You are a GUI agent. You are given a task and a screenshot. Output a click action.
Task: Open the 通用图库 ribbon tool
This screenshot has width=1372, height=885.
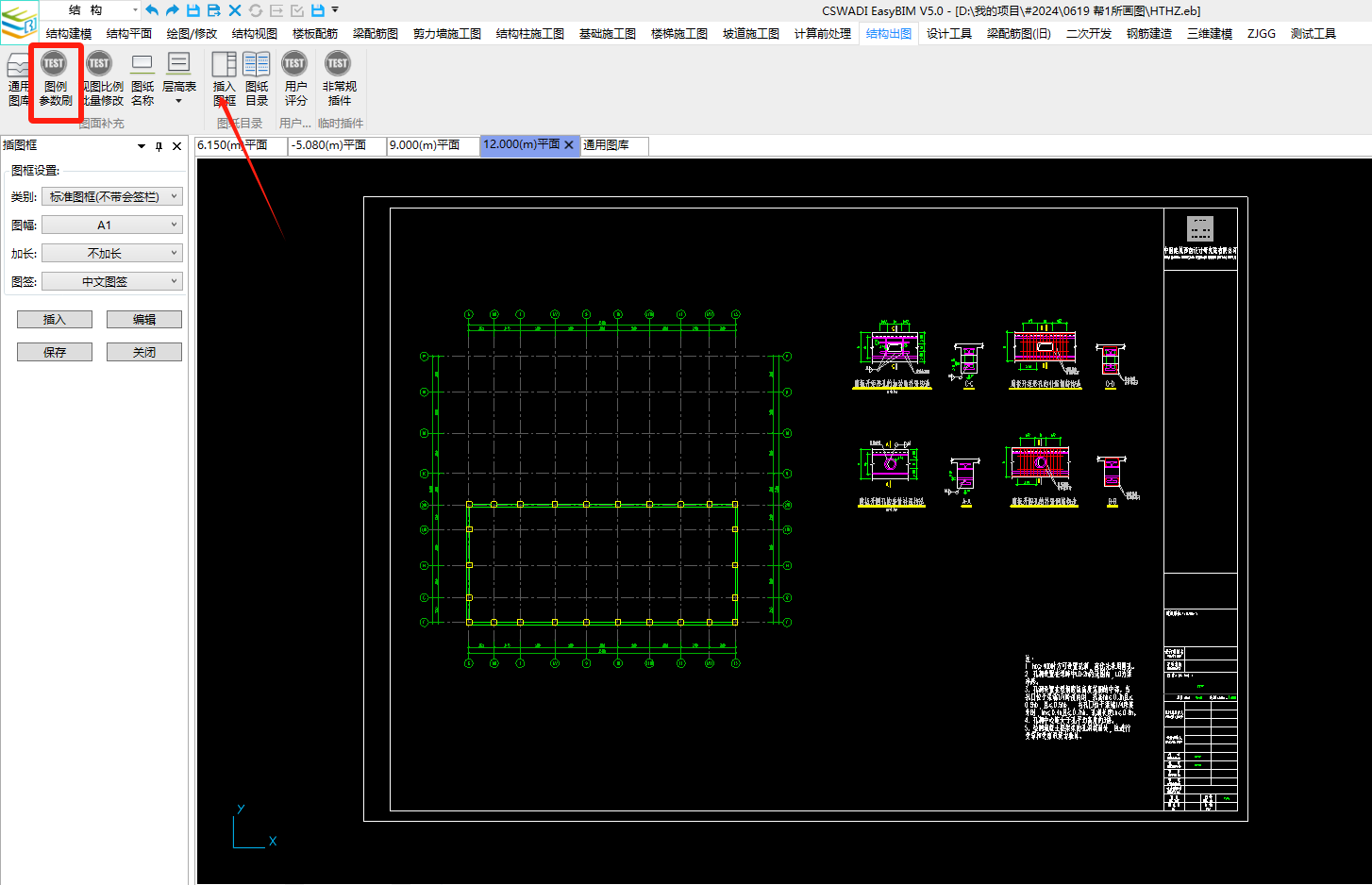click(x=18, y=79)
